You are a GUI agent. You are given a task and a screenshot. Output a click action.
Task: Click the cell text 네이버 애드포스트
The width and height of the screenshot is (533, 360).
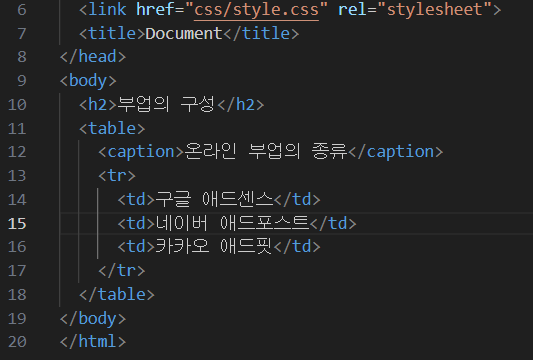tap(233, 223)
